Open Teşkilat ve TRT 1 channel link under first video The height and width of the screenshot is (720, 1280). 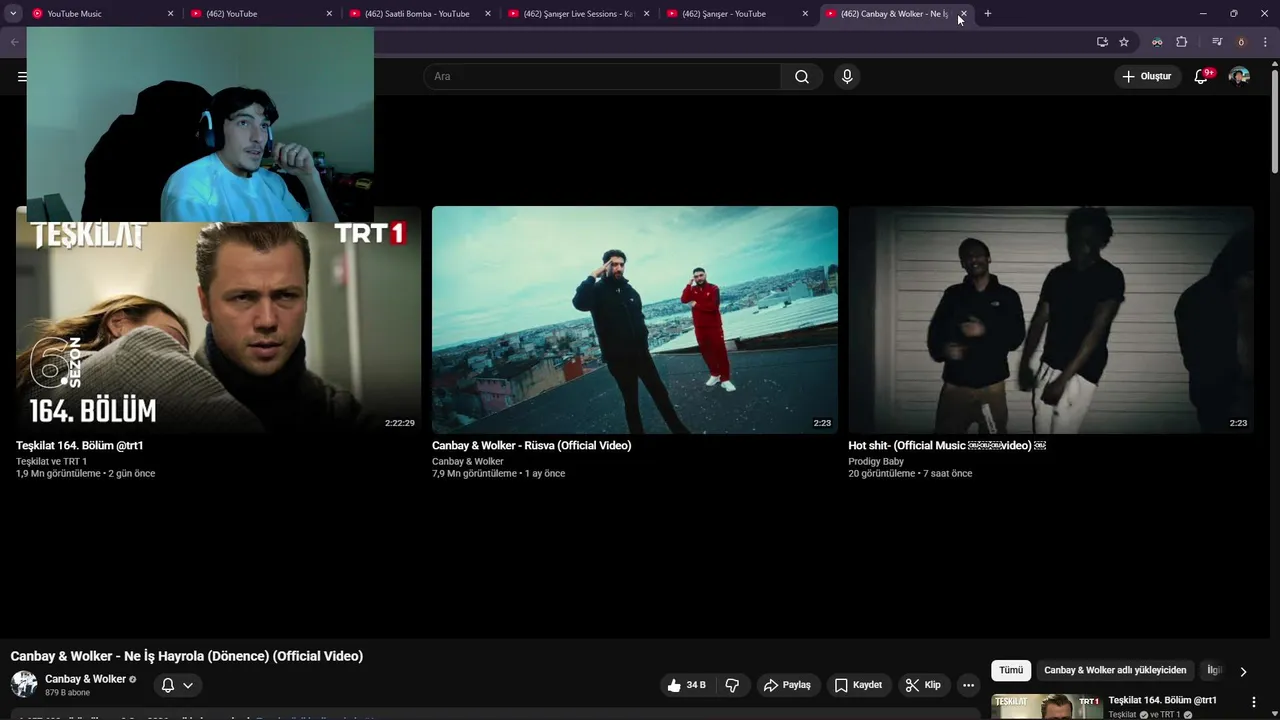(x=51, y=462)
